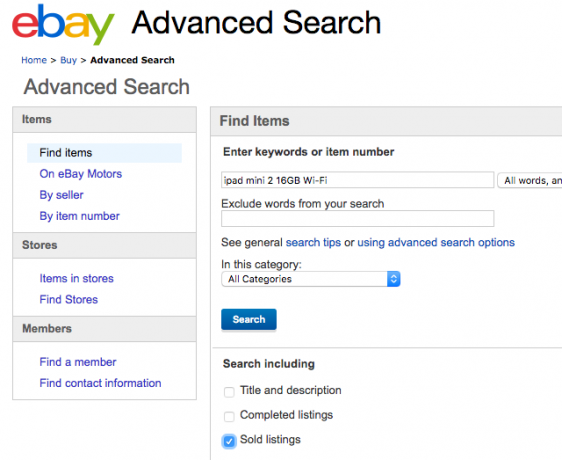This screenshot has height=460, width=562.
Task: Open On eBay Motors search
Action: click(81, 174)
